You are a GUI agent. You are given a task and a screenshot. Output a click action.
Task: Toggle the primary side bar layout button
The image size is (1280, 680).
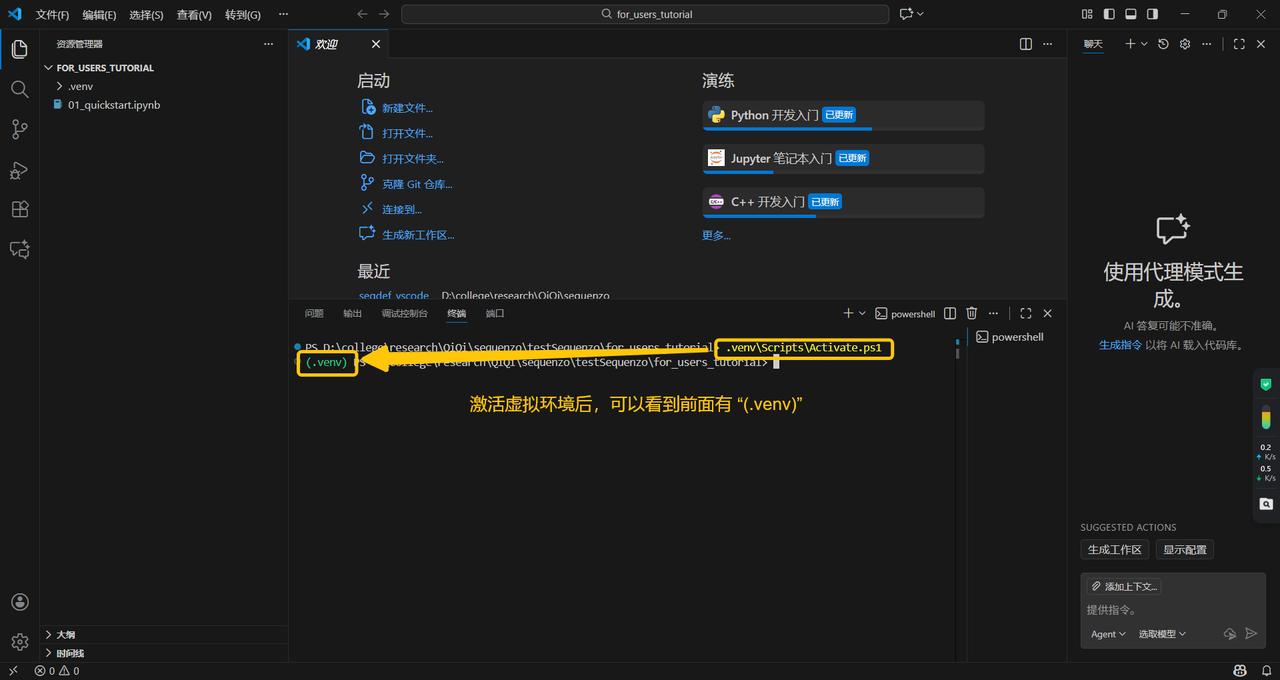[1109, 14]
